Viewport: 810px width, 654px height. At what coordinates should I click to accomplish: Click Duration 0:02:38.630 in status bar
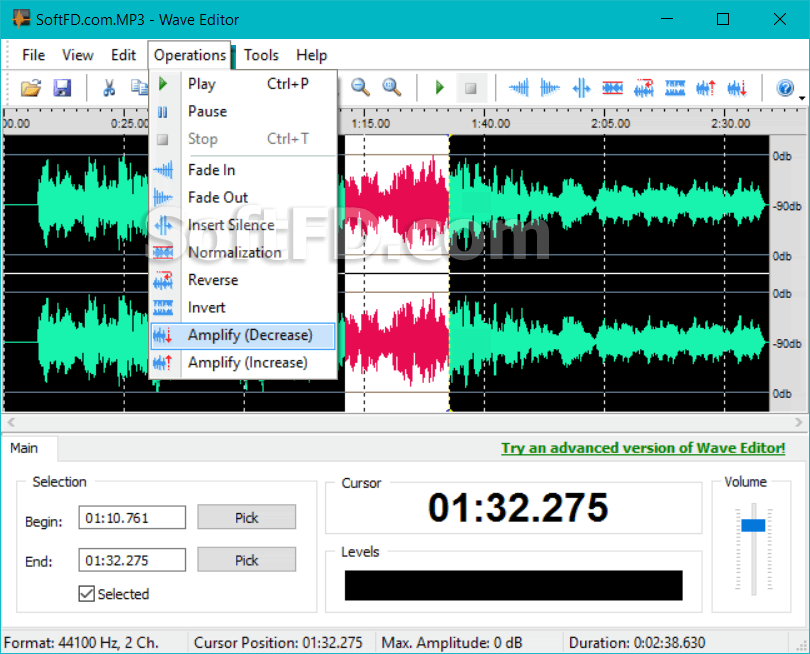(637, 643)
